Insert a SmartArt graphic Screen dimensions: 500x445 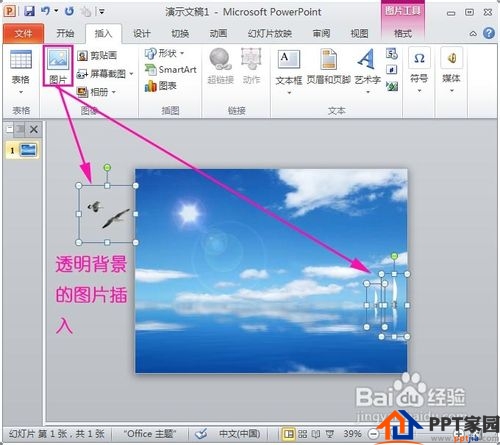pos(171,69)
